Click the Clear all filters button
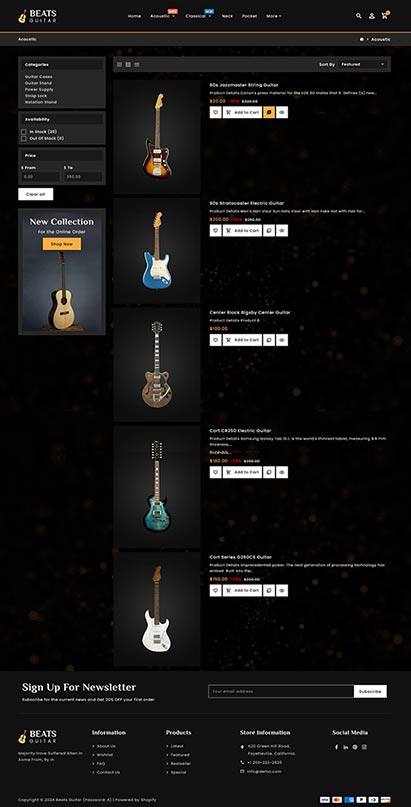411x807 pixels. tap(35, 194)
